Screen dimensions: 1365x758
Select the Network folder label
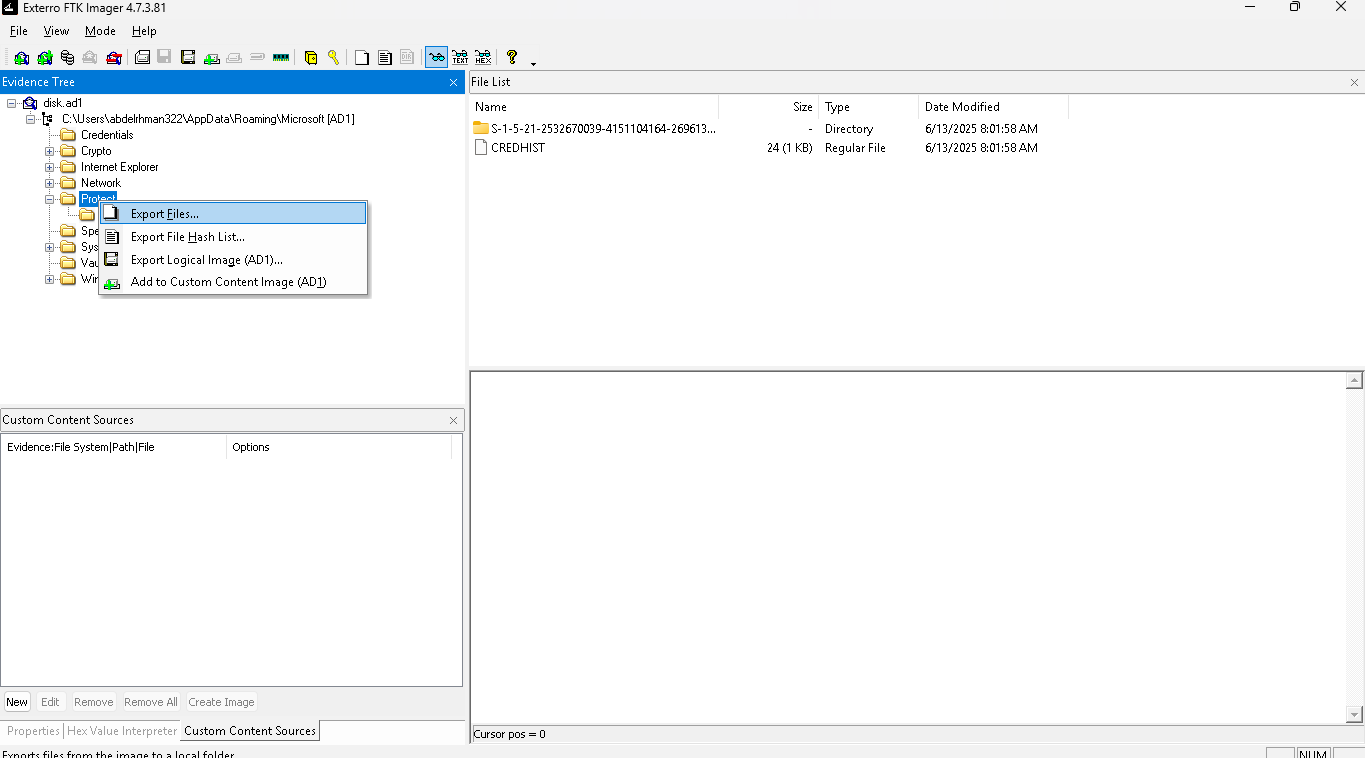coord(101,183)
